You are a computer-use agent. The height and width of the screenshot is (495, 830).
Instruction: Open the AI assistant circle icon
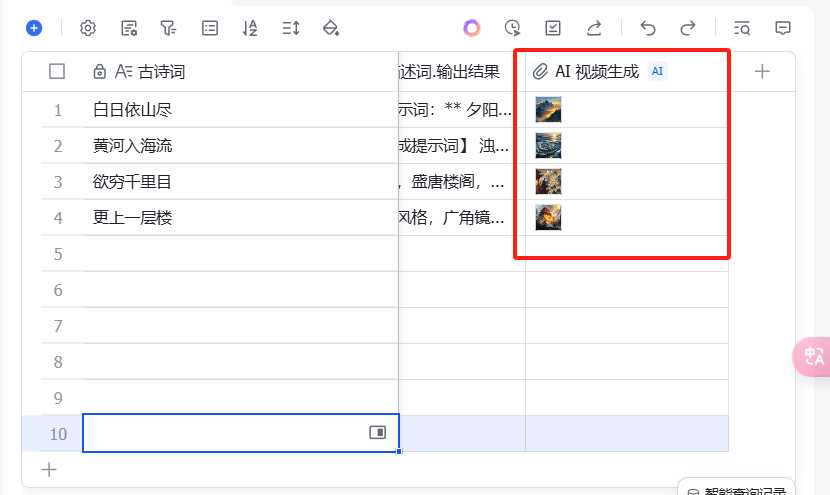point(472,28)
